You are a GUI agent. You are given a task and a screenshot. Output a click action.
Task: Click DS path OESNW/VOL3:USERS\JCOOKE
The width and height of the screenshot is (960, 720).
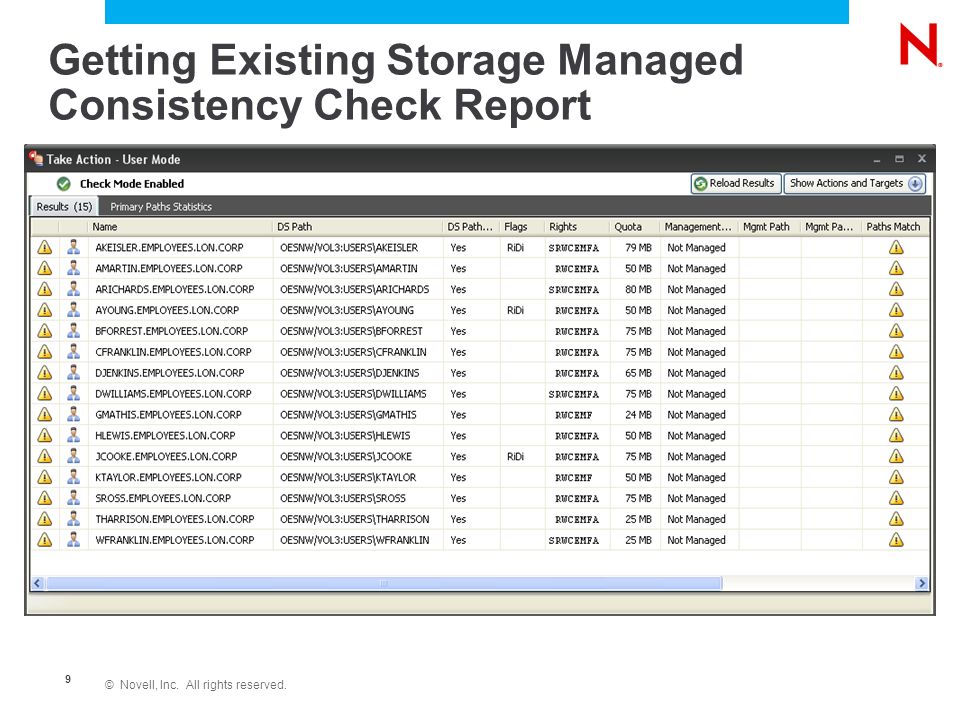[x=346, y=456]
